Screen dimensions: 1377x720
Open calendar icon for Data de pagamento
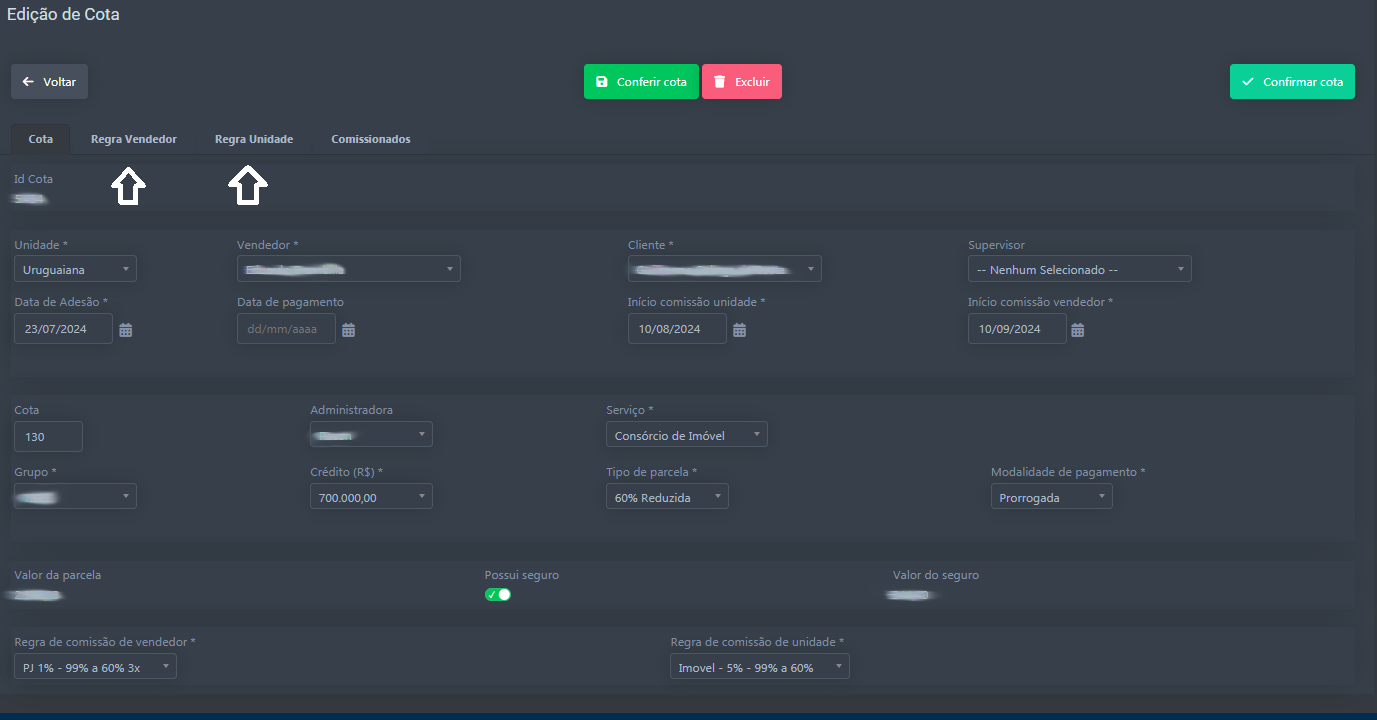pyautogui.click(x=349, y=330)
